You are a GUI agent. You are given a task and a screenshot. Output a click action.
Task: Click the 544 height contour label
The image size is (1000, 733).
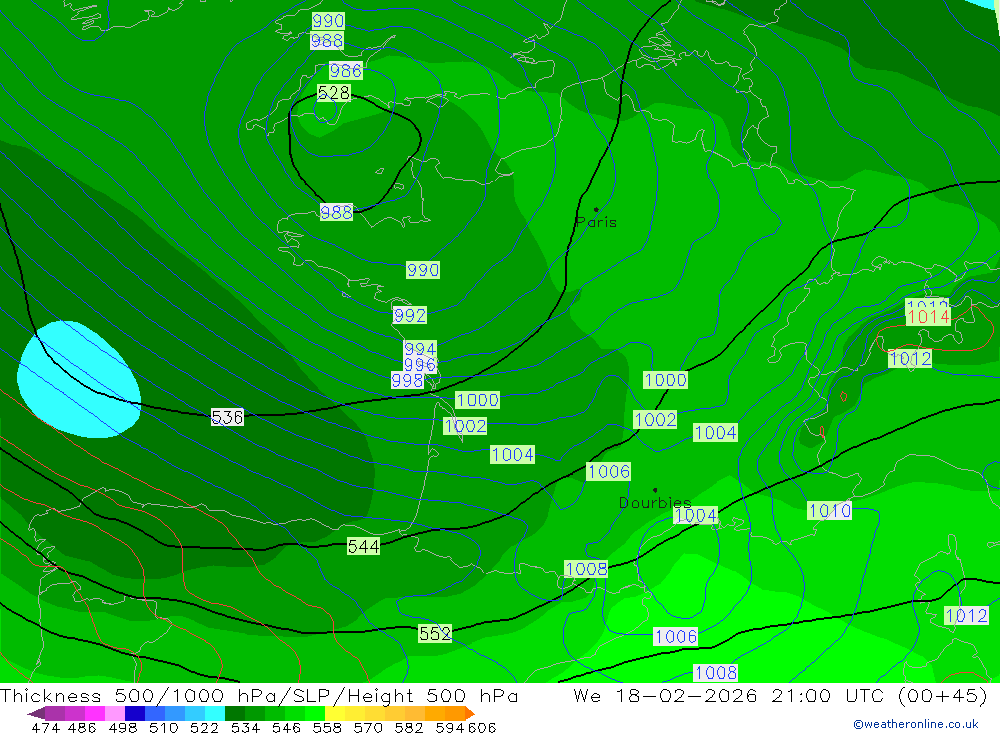click(363, 547)
